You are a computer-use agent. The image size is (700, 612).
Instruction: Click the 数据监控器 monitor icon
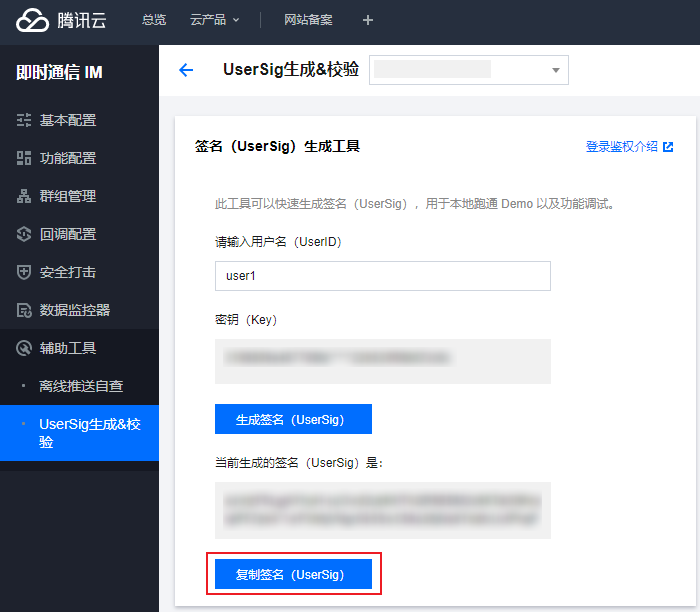tap(24, 310)
